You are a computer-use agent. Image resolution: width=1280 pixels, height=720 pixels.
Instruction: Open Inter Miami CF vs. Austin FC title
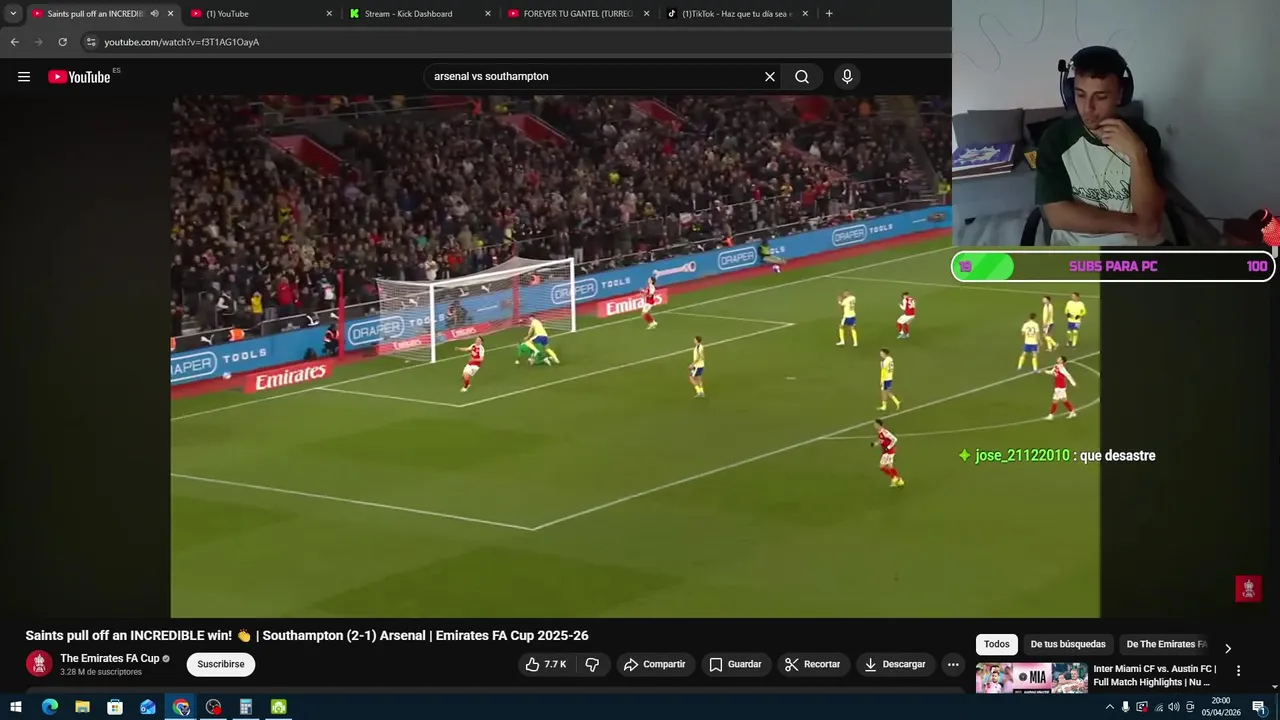(1155, 675)
